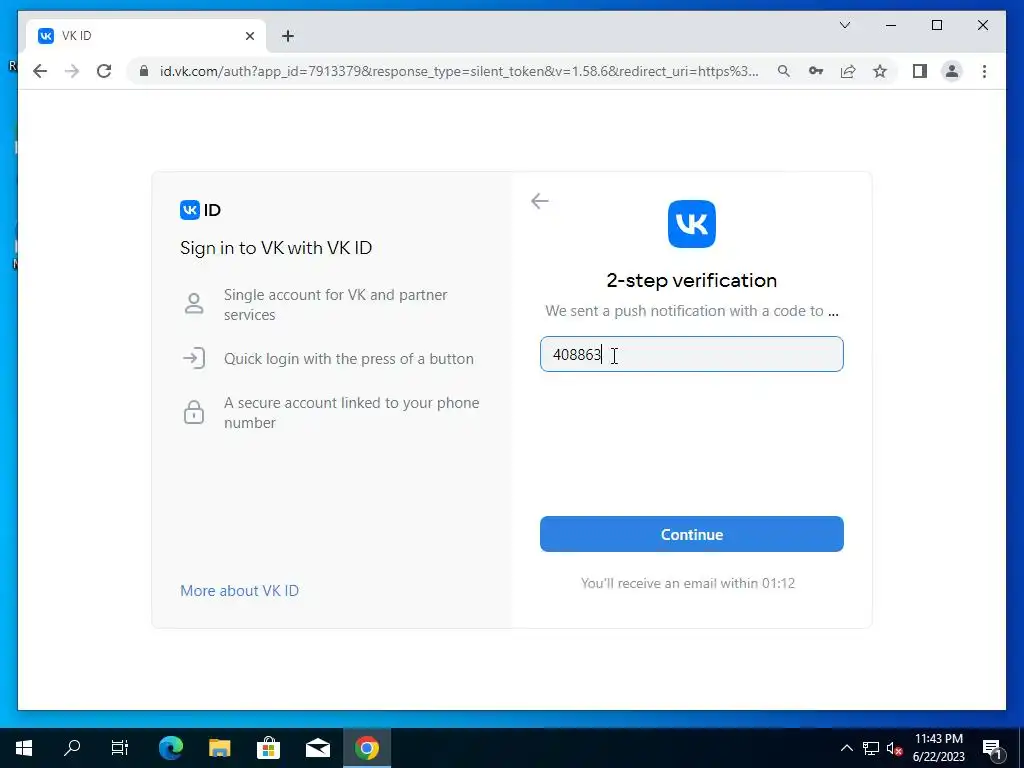This screenshot has width=1024, height=768.
Task: Click the share page icon
Action: pyautogui.click(x=848, y=71)
